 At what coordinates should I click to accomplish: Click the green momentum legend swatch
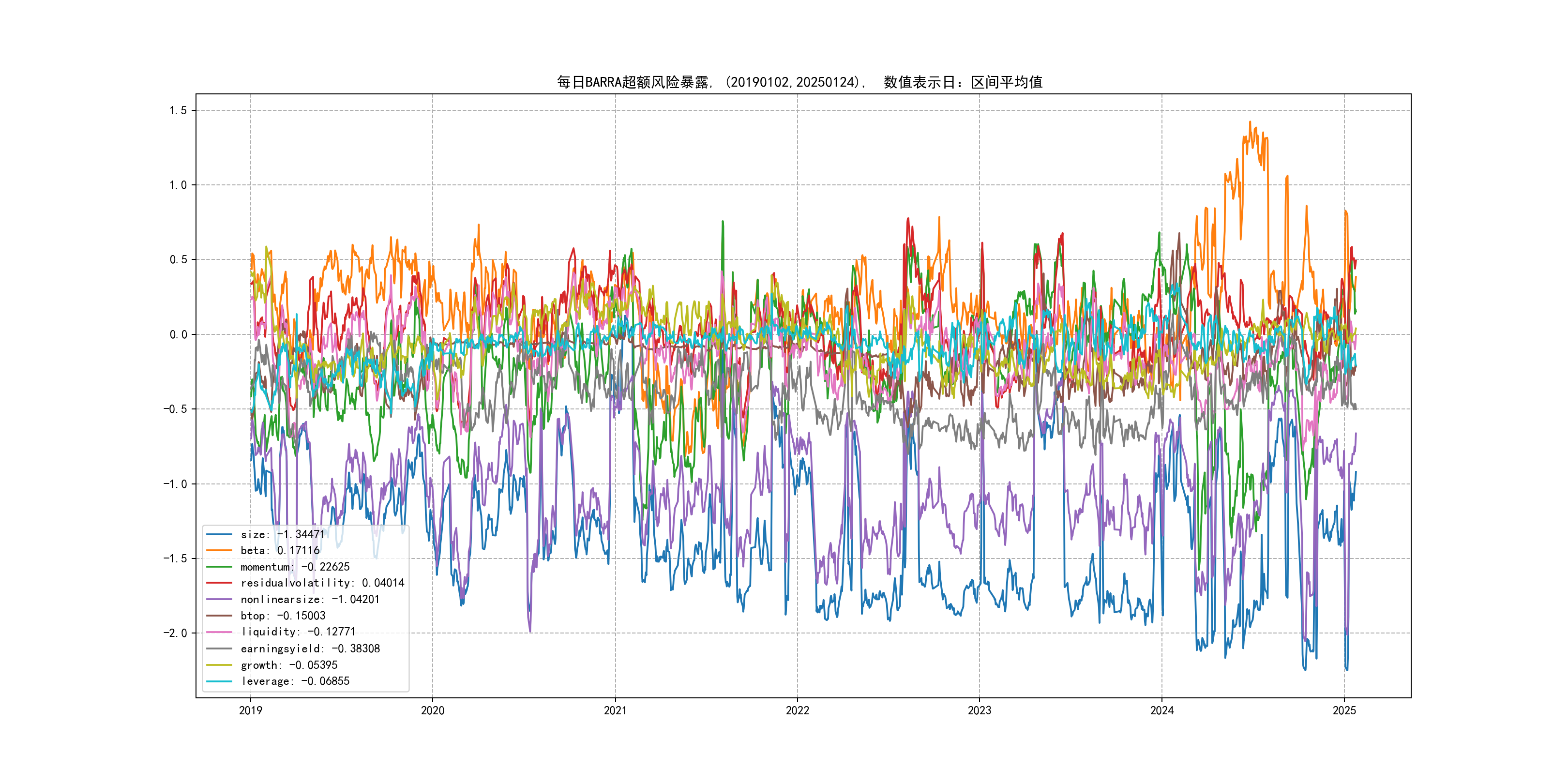click(x=219, y=567)
